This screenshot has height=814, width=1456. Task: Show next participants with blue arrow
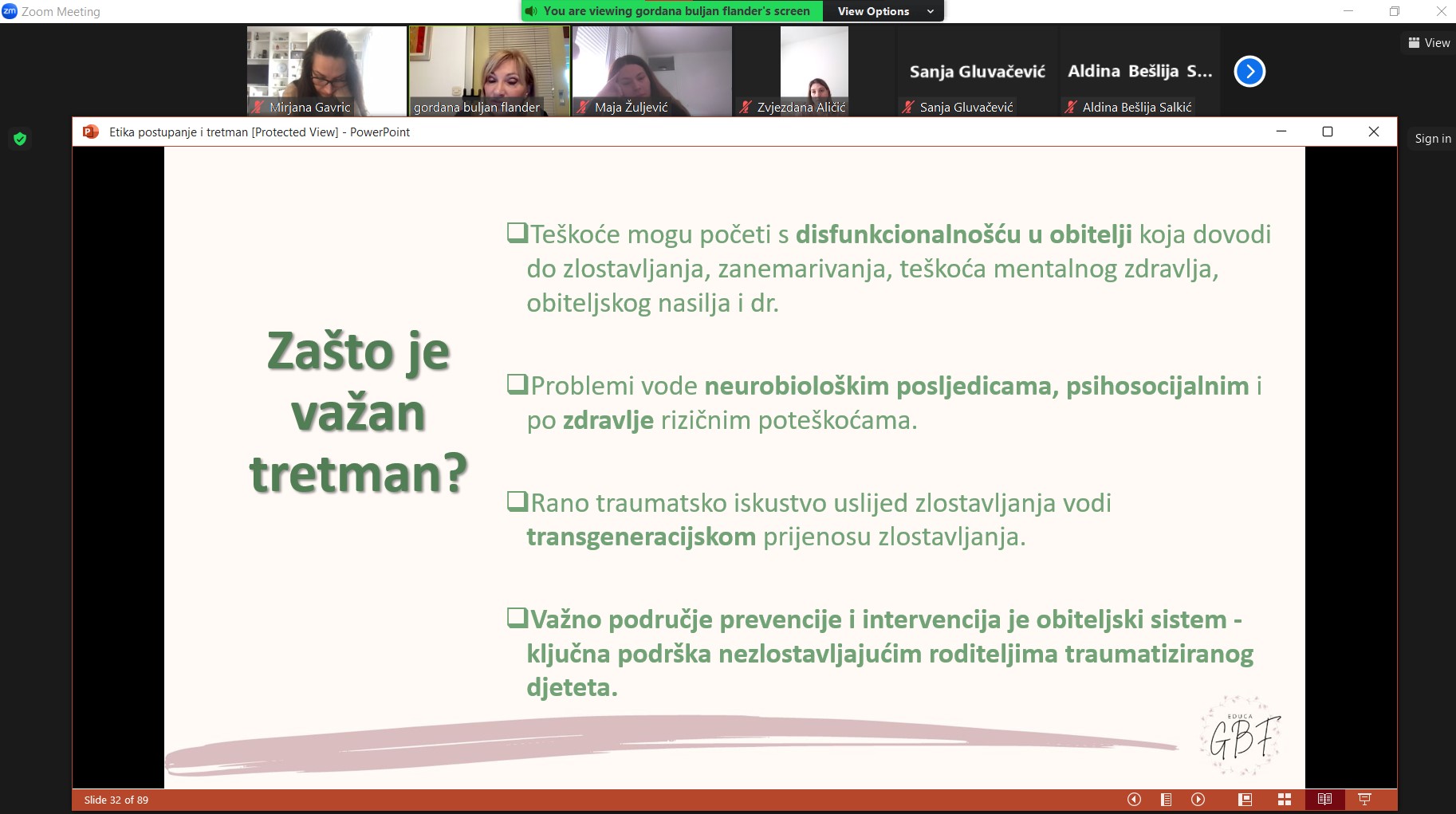pyautogui.click(x=1249, y=72)
